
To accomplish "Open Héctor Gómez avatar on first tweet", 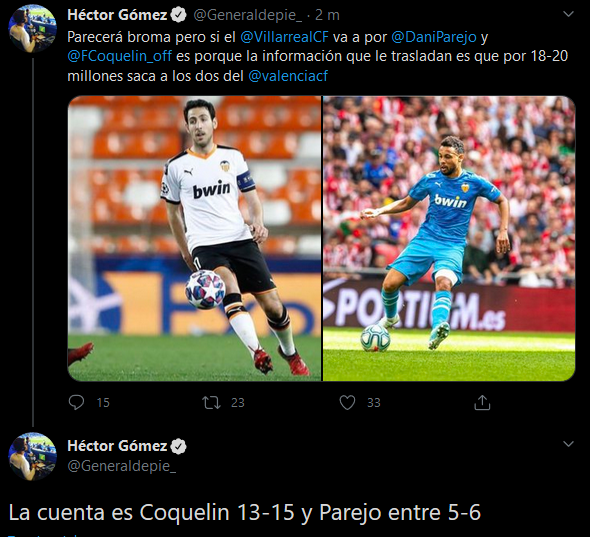I will tap(33, 29).
